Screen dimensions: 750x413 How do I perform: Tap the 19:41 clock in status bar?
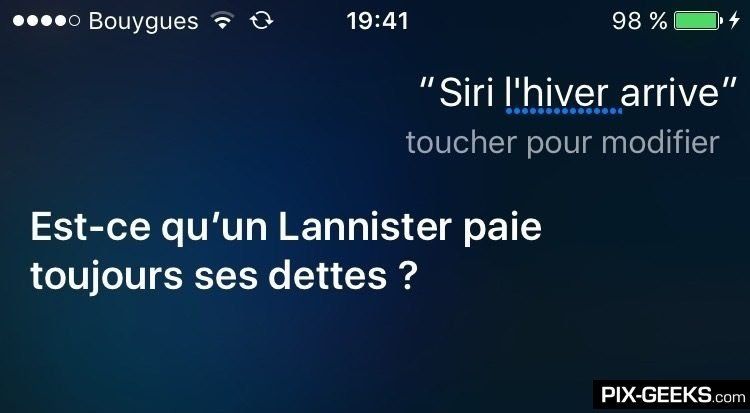pyautogui.click(x=377, y=21)
